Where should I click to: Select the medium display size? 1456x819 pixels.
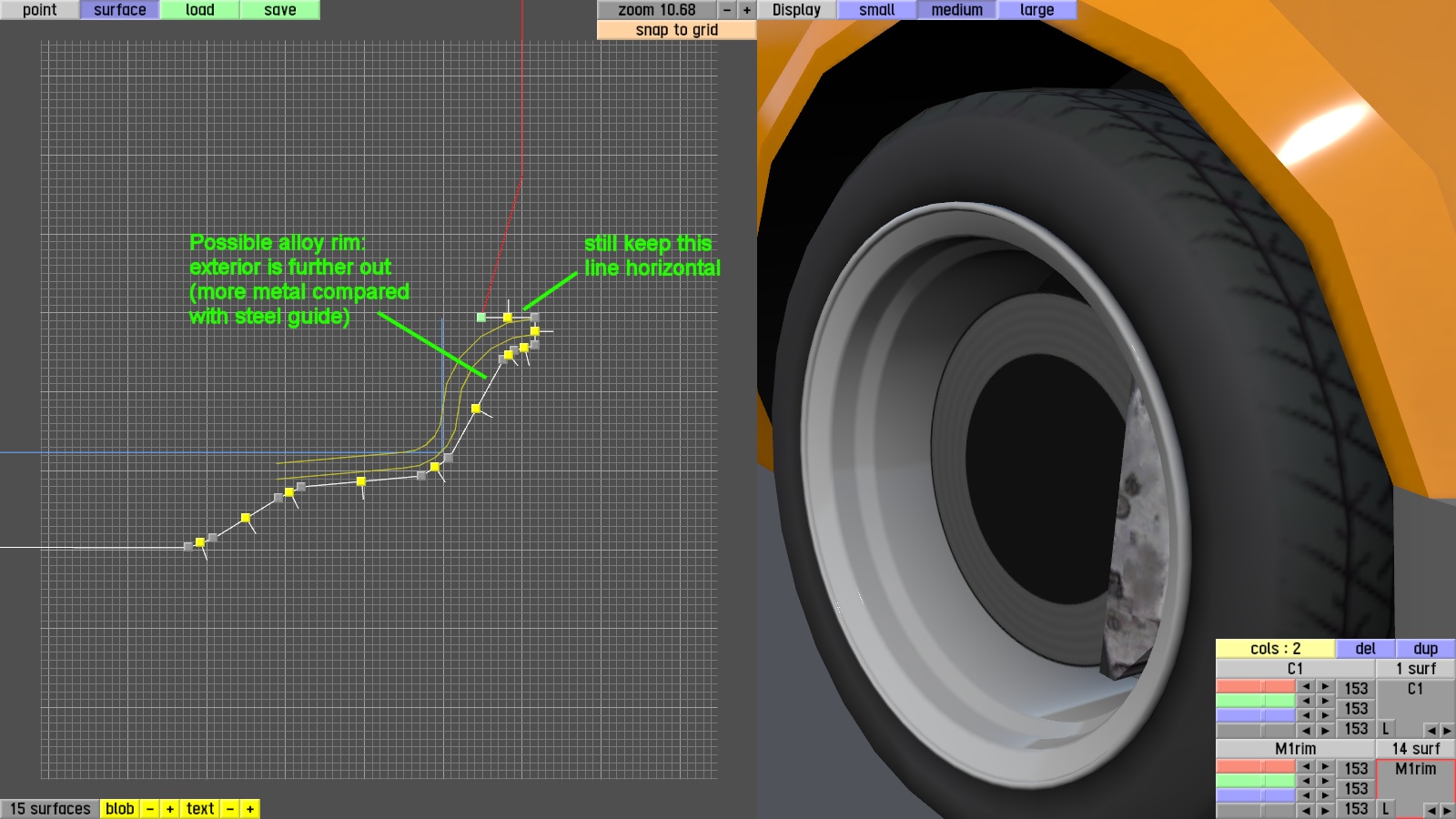click(957, 10)
